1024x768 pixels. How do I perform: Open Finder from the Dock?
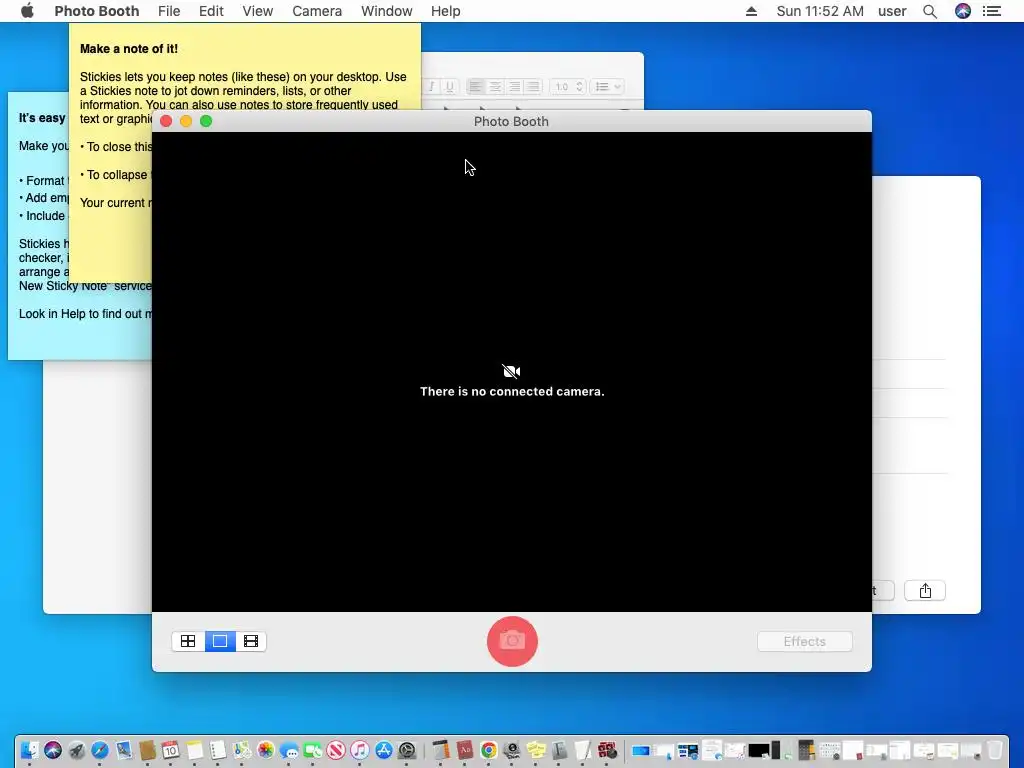click(29, 750)
